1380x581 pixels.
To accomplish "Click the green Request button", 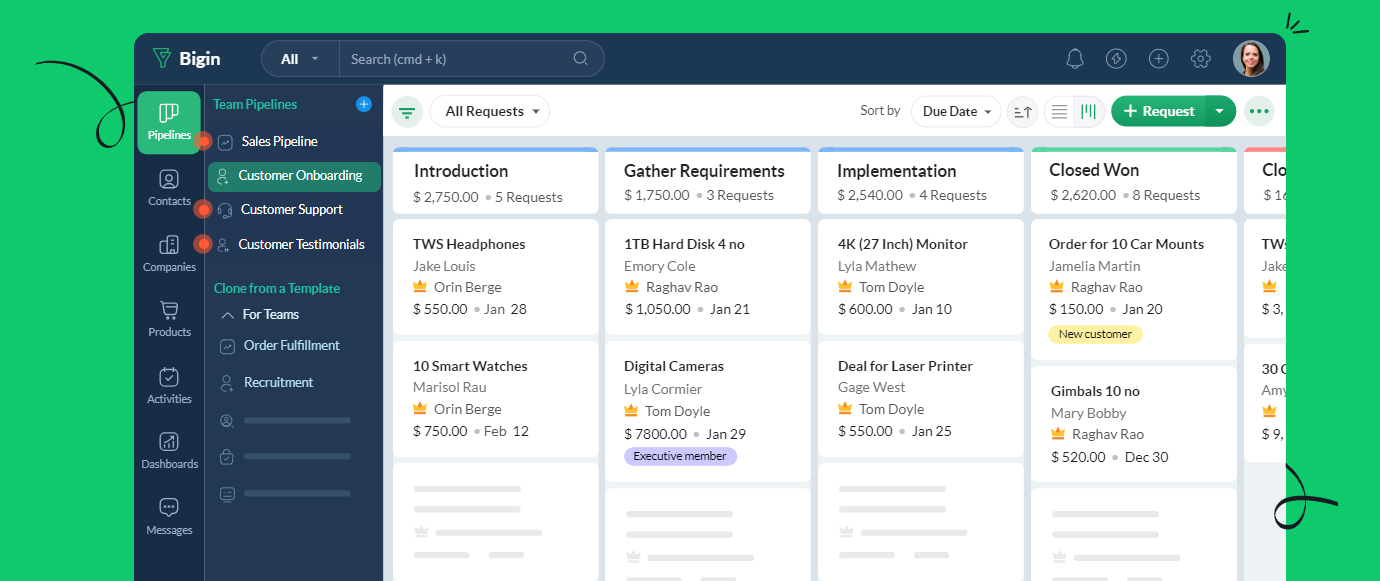I will [x=1158, y=111].
